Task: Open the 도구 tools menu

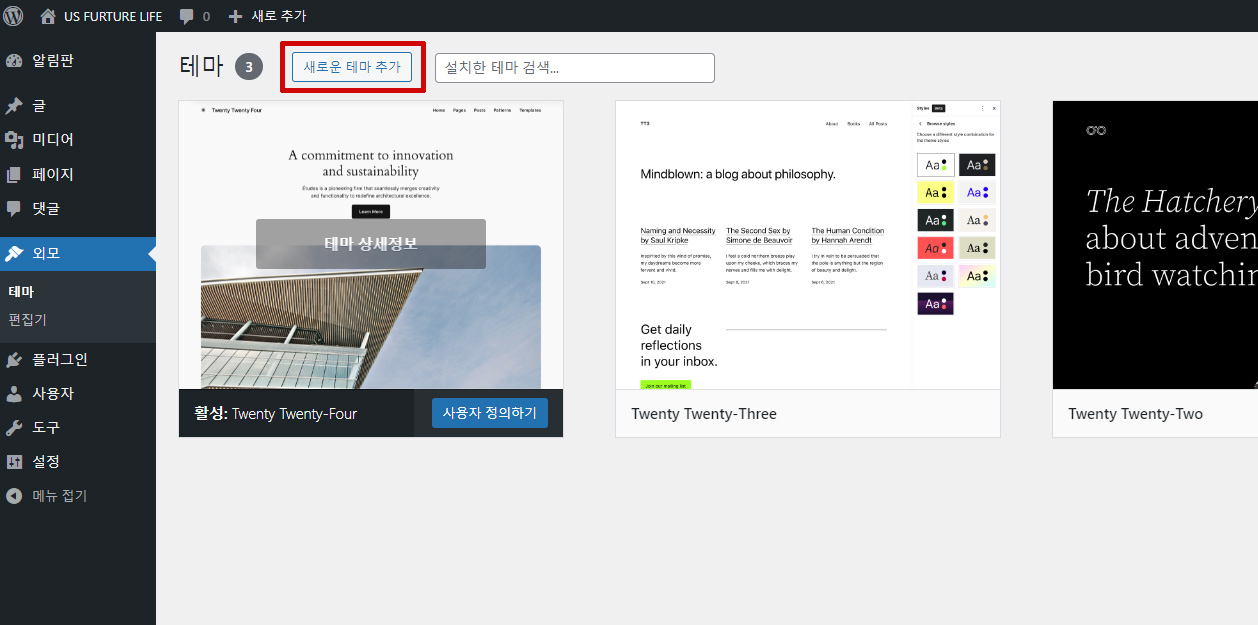Action: [45, 428]
